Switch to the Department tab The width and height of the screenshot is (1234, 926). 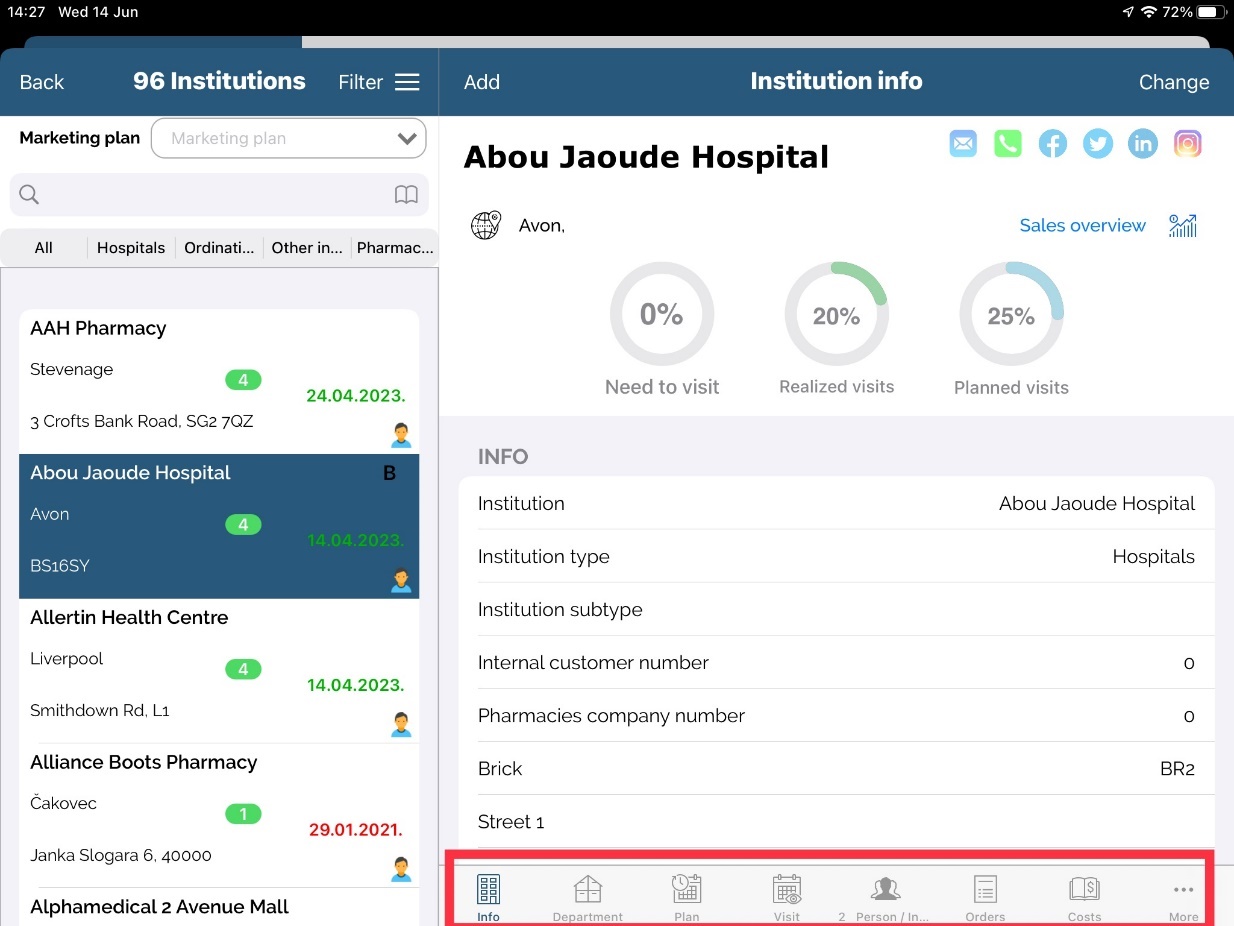tap(588, 897)
